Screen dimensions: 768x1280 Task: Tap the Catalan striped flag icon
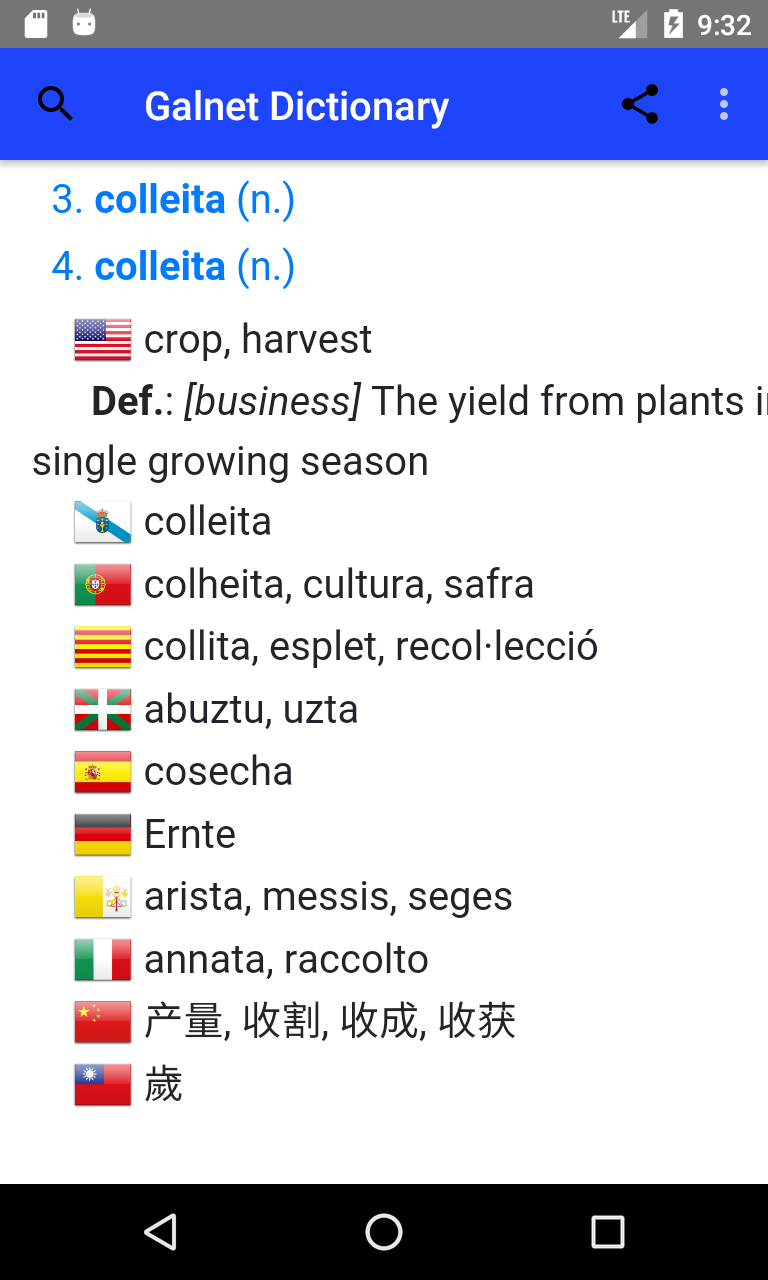point(103,647)
